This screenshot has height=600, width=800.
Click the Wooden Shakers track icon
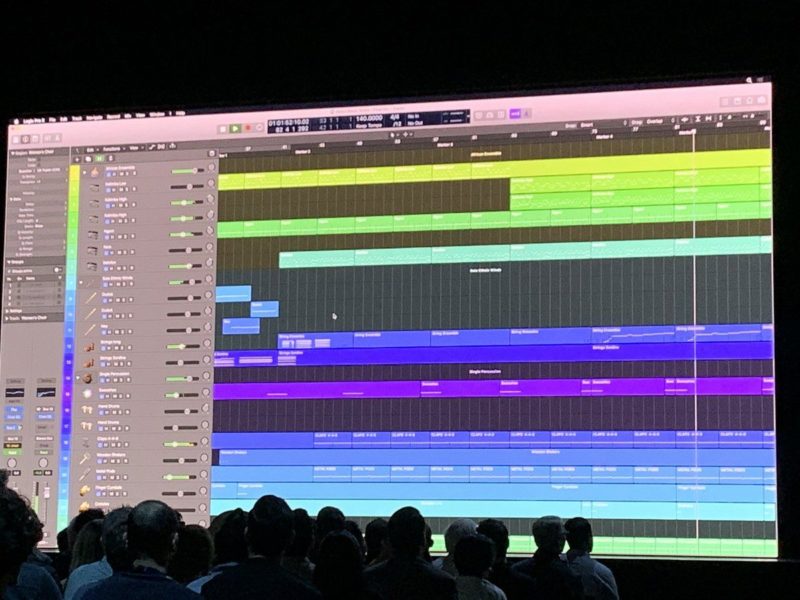(85, 459)
